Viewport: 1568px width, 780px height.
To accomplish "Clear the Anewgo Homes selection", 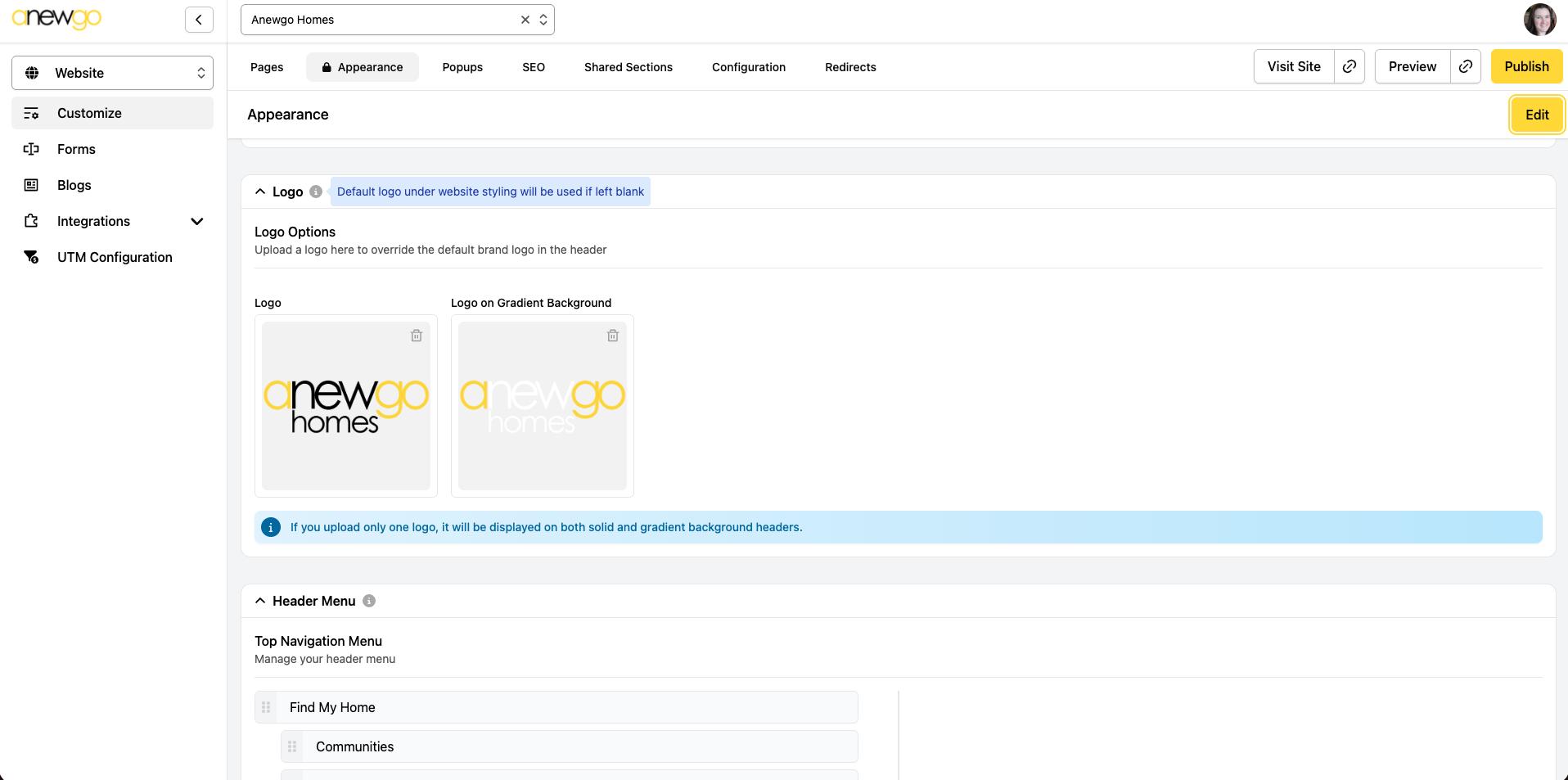I will point(525,20).
